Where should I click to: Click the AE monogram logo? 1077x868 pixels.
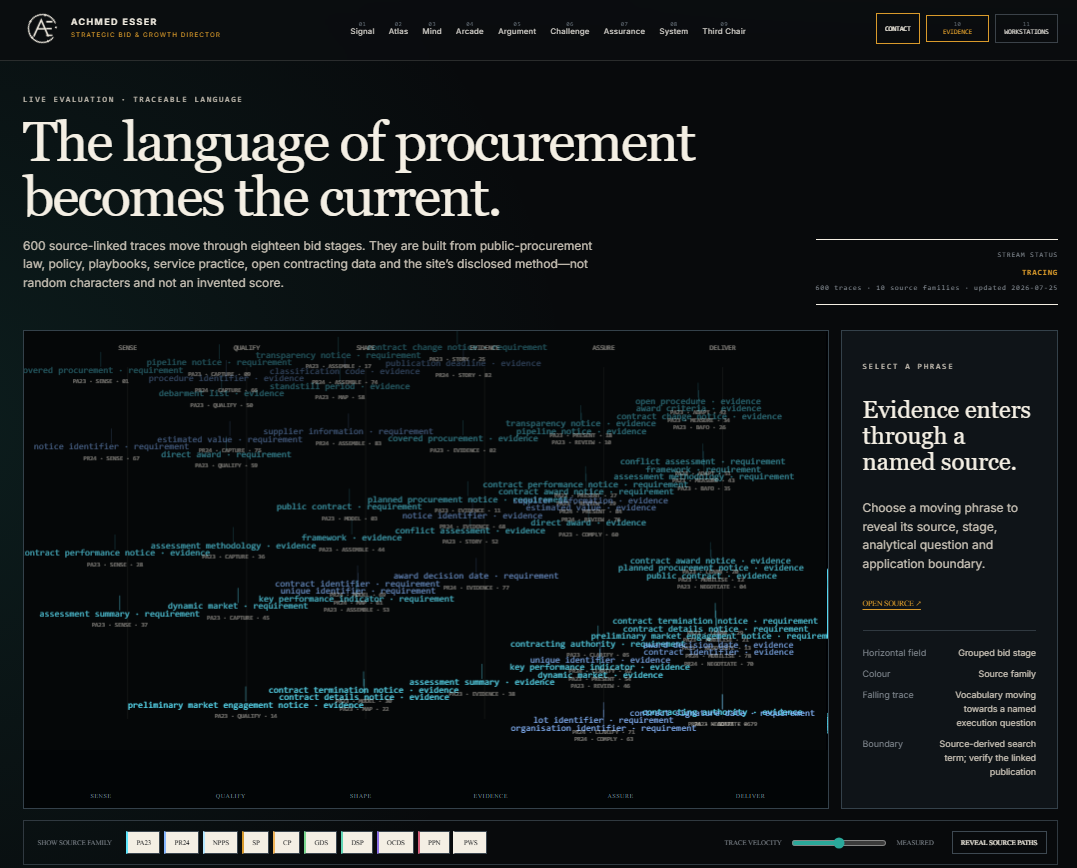click(x=41, y=29)
